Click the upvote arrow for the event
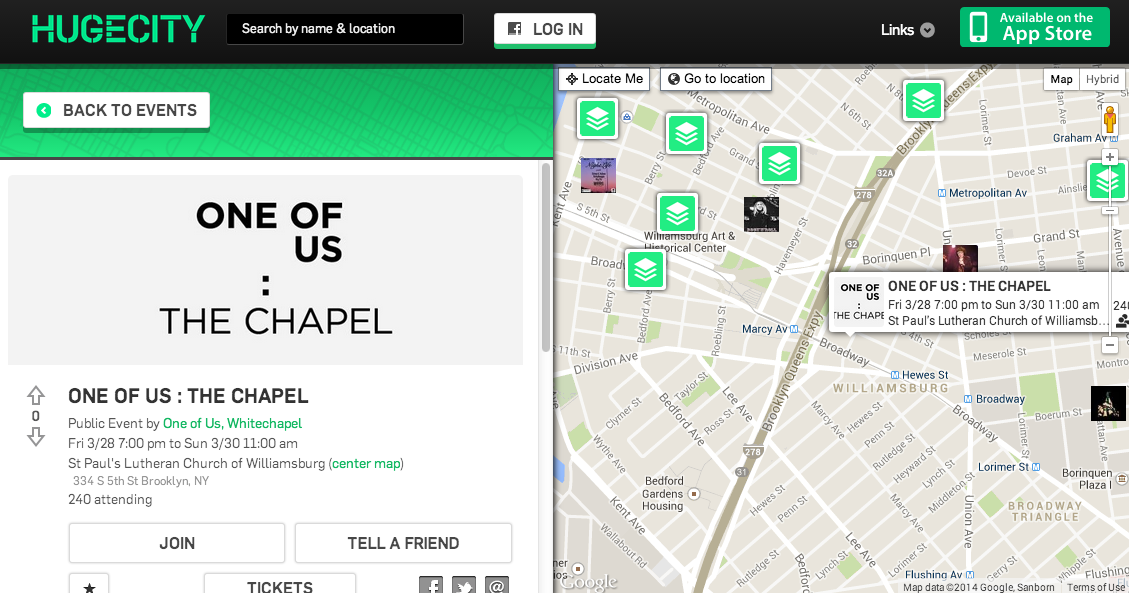The width and height of the screenshot is (1129, 593). coord(36,395)
